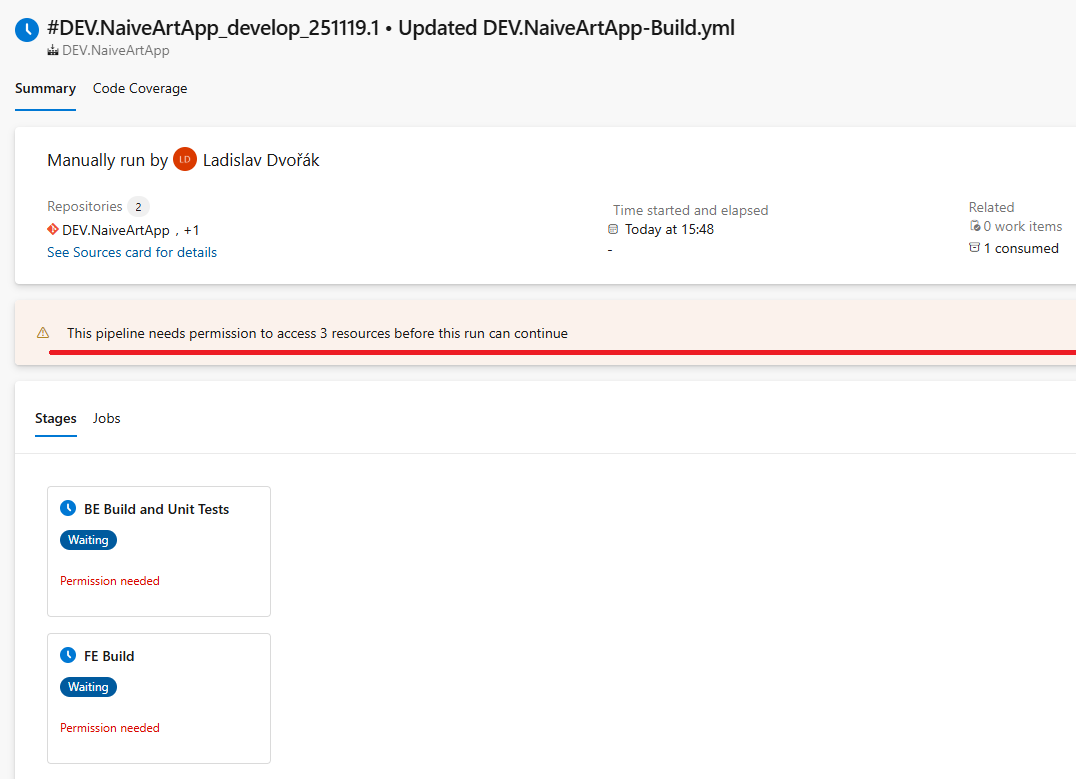Click the Waiting badge on BE Build stage
Image resolution: width=1076 pixels, height=779 pixels.
[x=89, y=540]
